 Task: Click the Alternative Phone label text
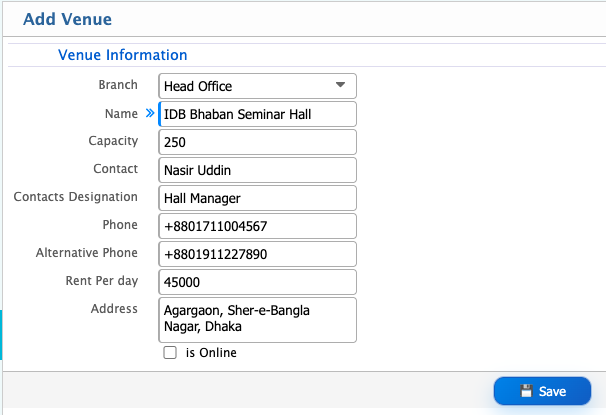pos(87,253)
